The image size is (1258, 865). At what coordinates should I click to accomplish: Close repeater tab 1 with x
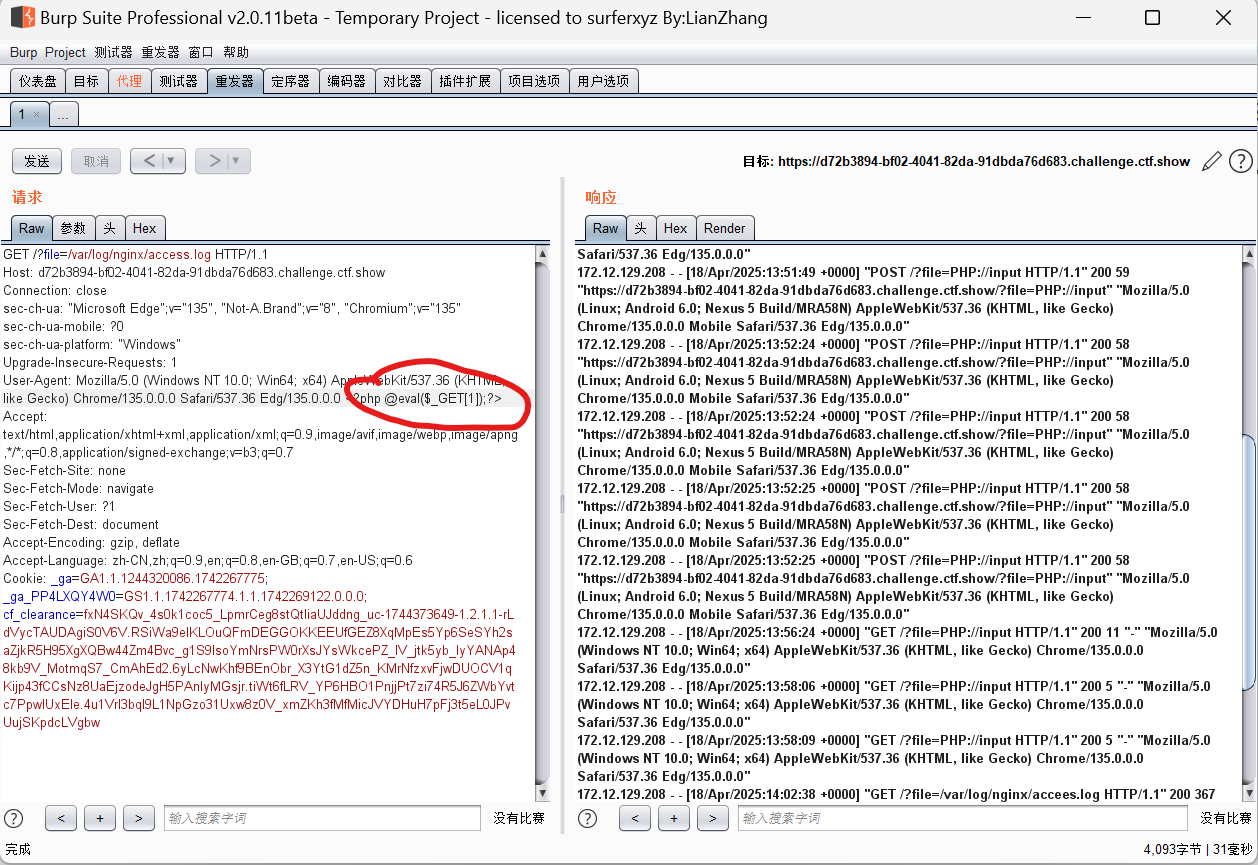[37, 115]
